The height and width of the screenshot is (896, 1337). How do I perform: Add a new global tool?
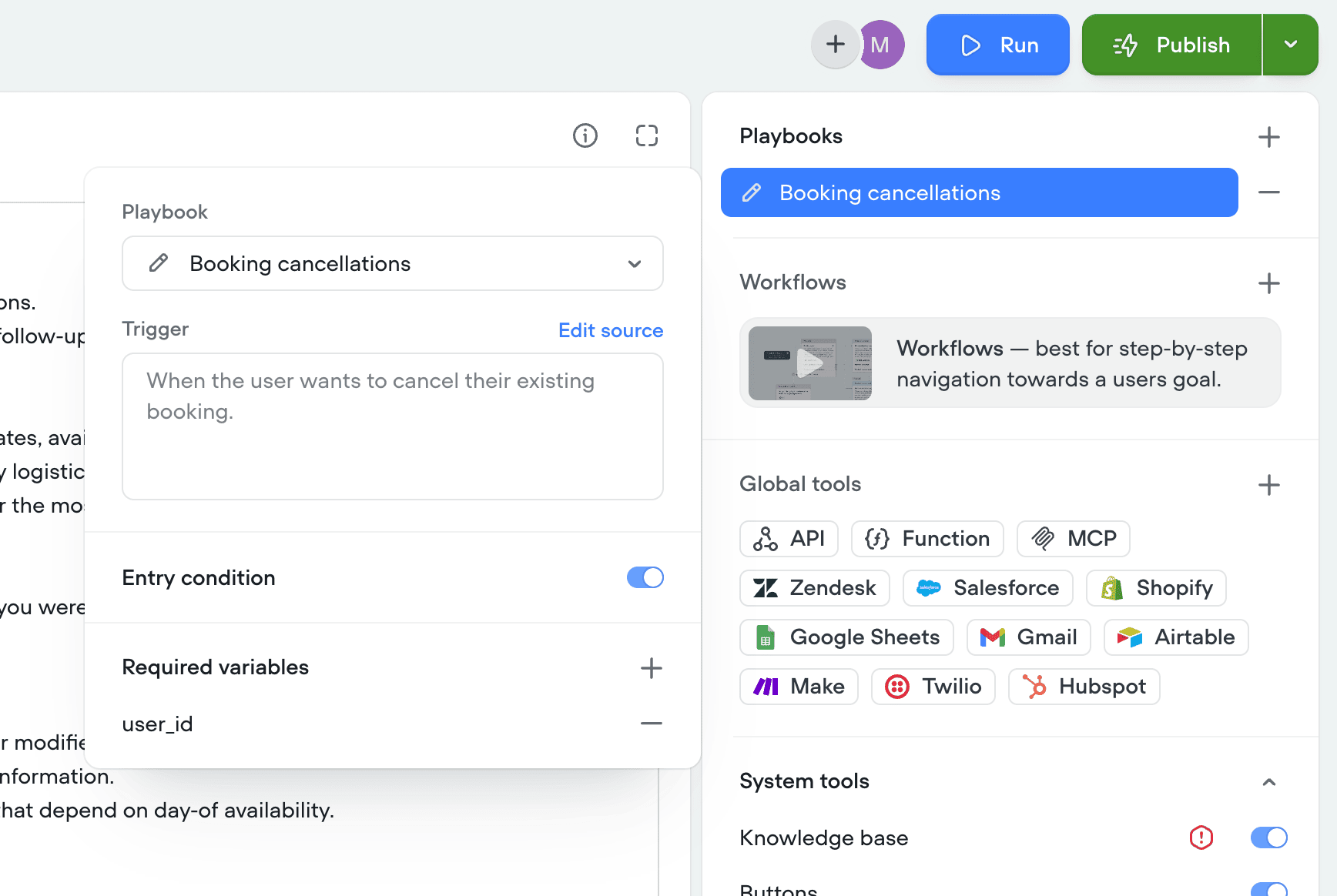click(x=1269, y=485)
